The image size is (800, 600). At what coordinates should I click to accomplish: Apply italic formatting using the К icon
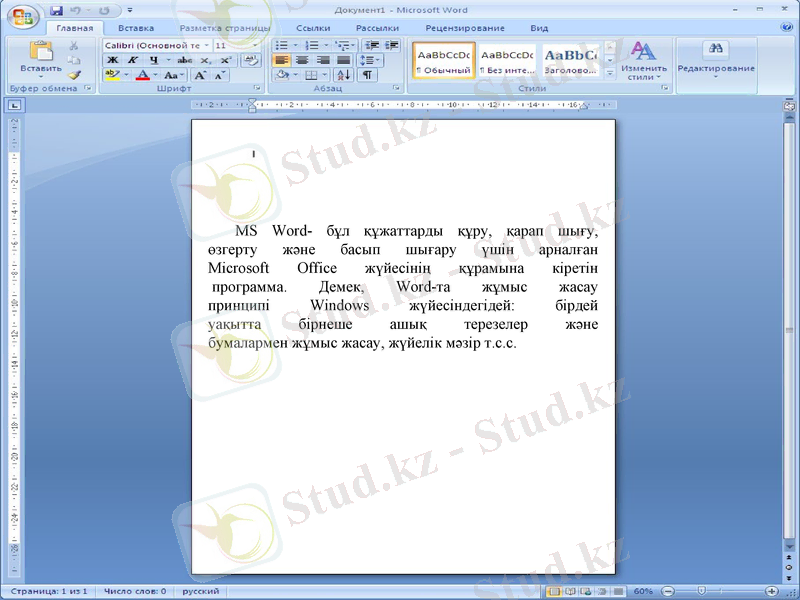133,60
